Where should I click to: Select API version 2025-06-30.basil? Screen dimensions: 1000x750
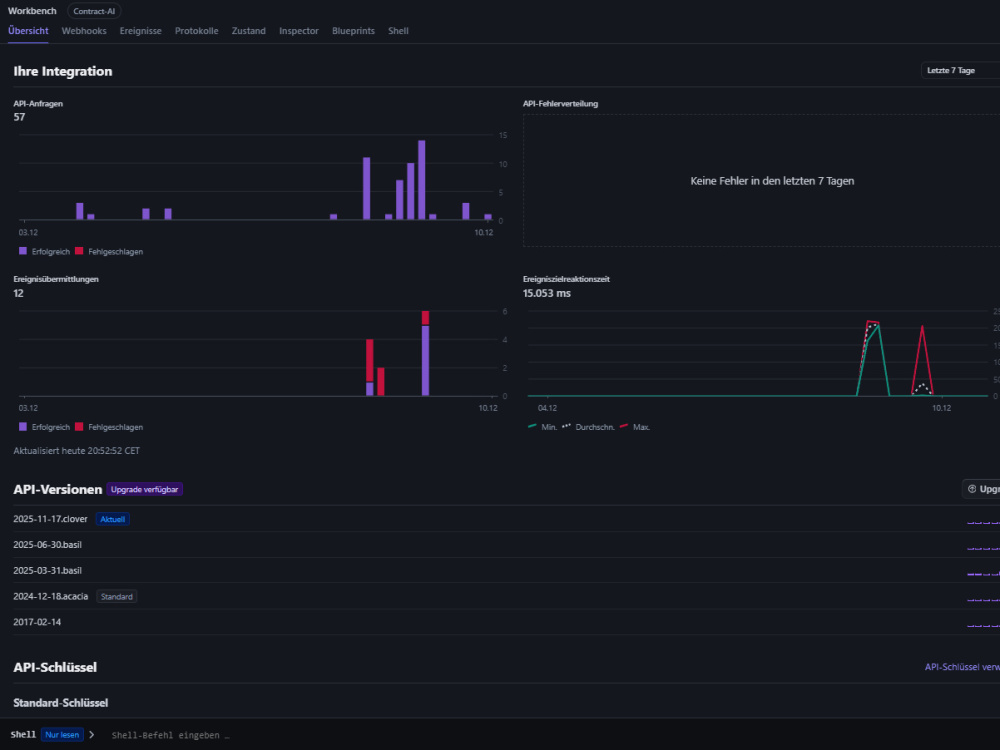tap(47, 545)
